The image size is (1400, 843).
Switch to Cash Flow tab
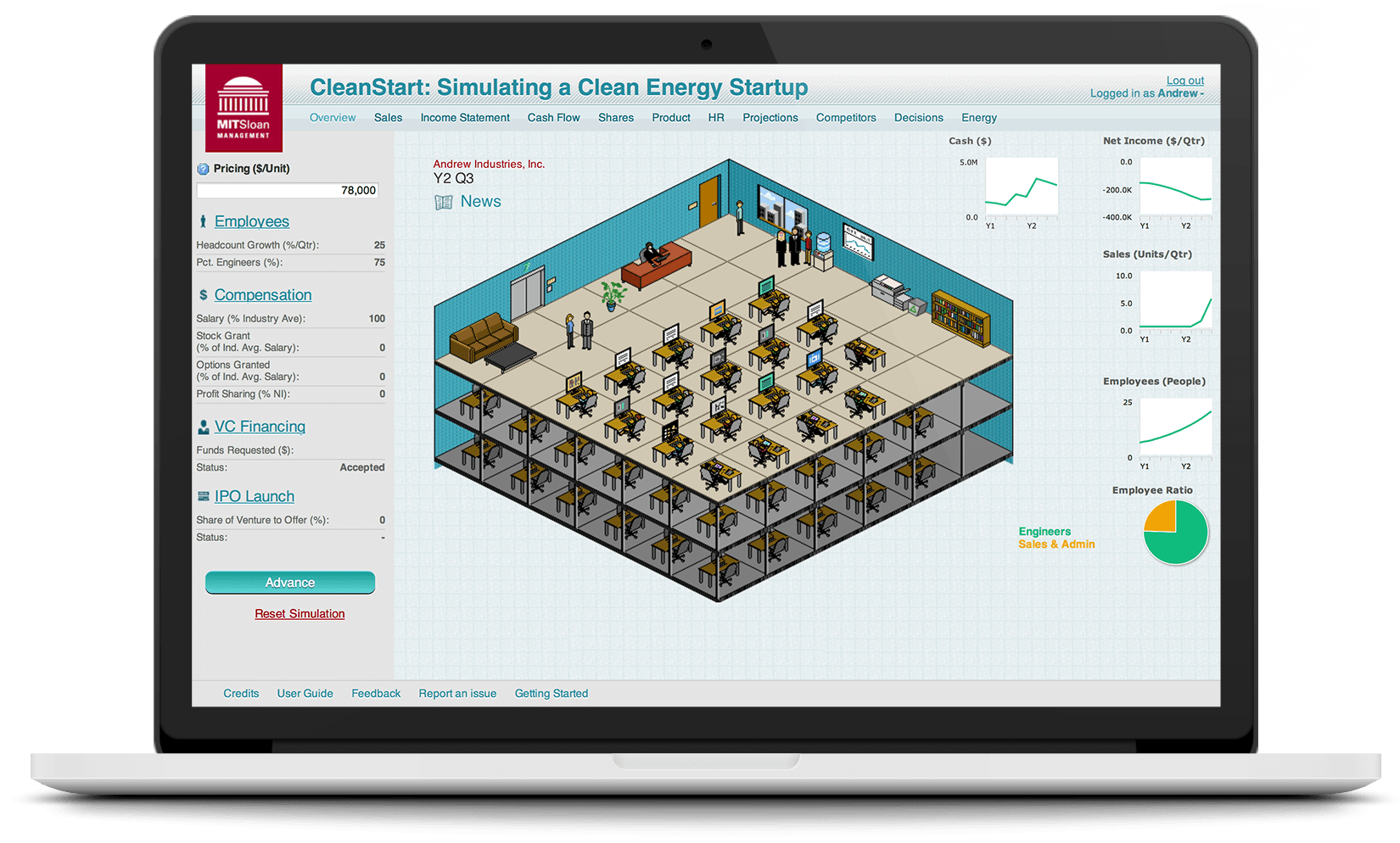click(x=554, y=118)
